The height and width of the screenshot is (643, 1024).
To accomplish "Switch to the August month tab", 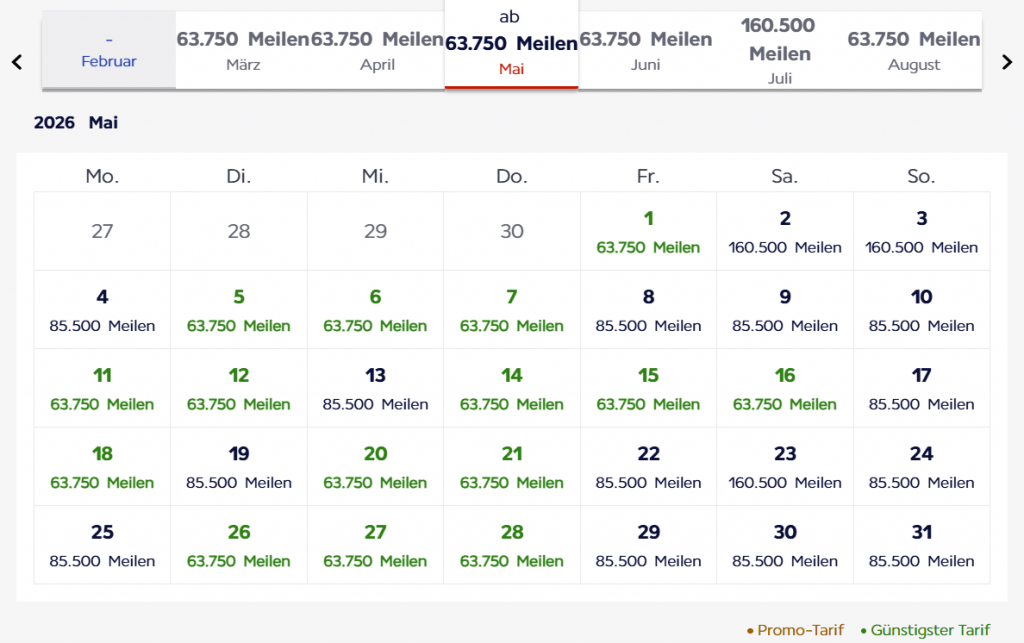I will (914, 51).
